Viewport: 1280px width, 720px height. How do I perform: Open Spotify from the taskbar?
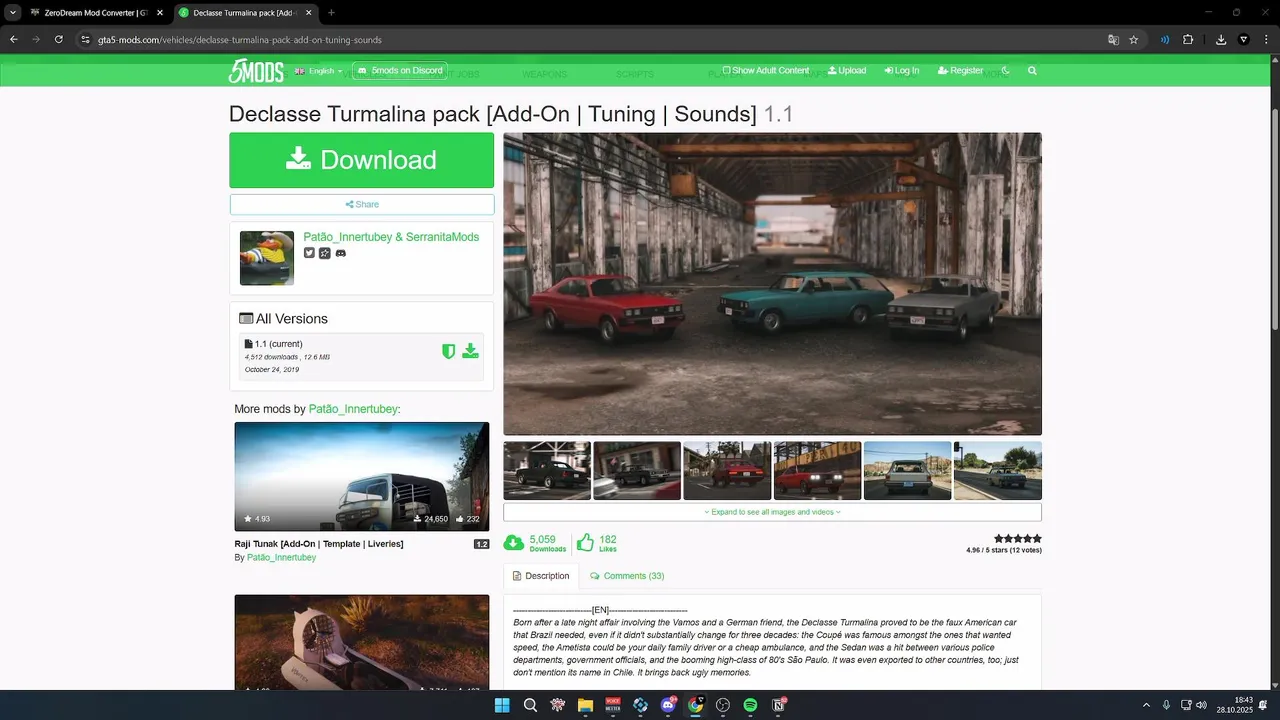click(750, 705)
